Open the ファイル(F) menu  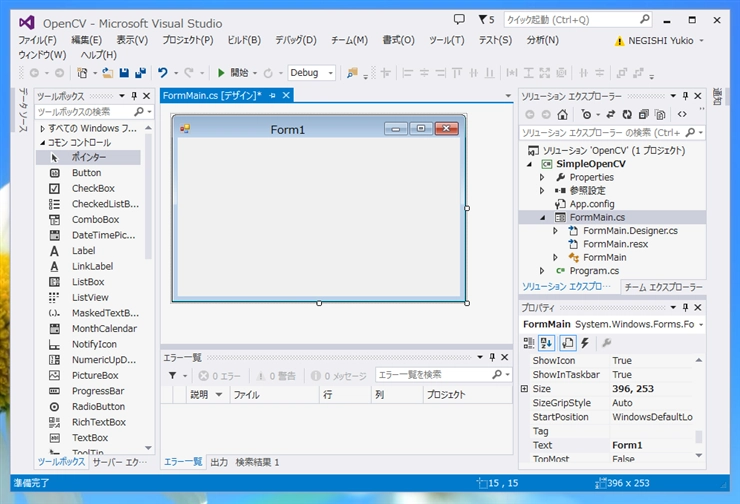coord(37,41)
